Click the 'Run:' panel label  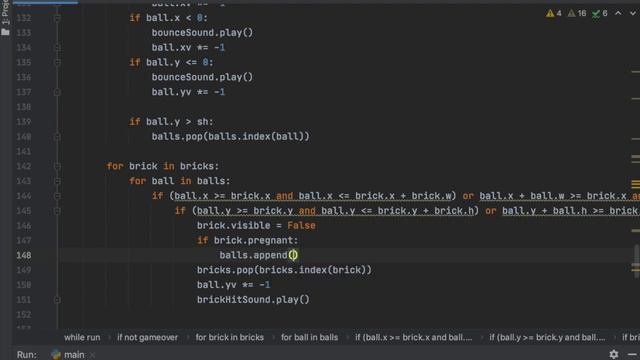coord(27,354)
